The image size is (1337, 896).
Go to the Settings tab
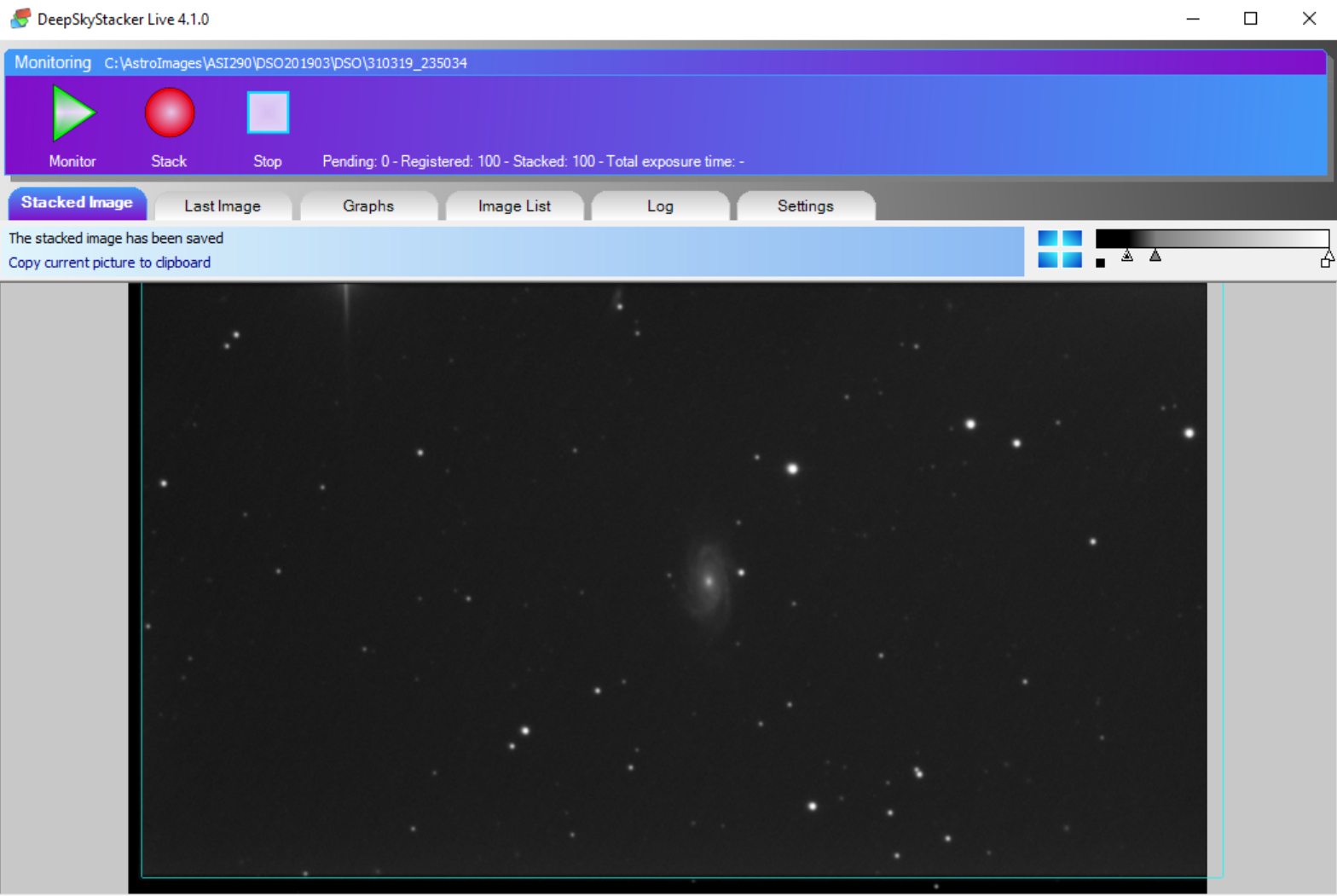pyautogui.click(x=805, y=206)
